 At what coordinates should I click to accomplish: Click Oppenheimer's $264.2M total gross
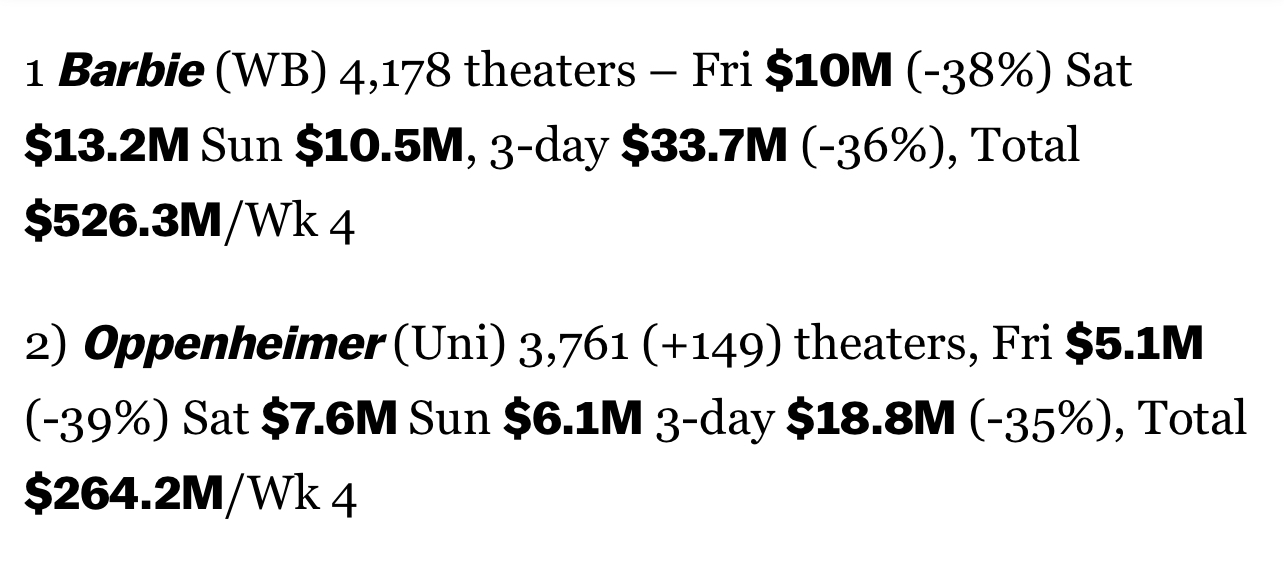123,495
